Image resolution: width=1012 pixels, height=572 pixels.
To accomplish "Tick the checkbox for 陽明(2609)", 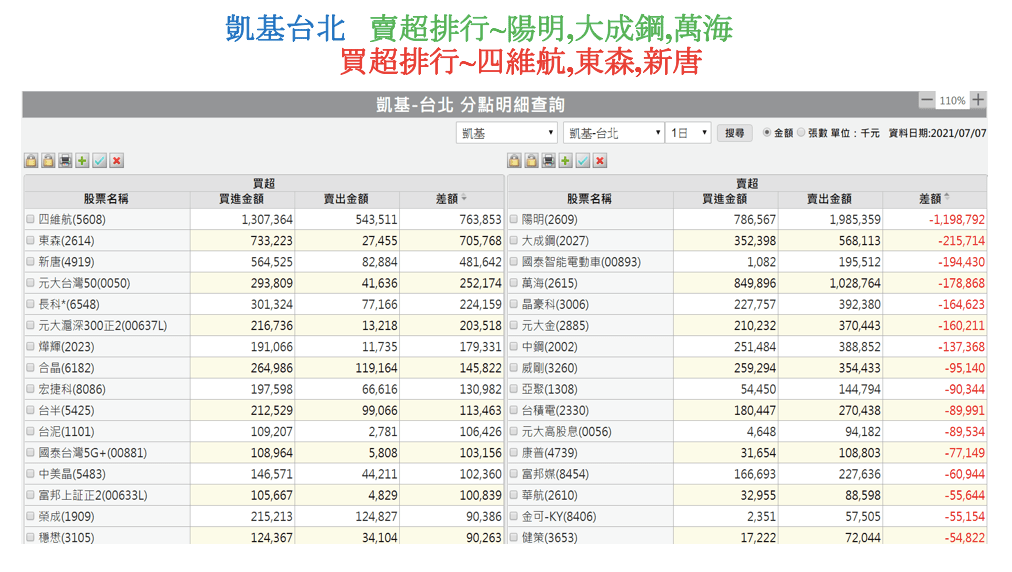I will click(513, 220).
